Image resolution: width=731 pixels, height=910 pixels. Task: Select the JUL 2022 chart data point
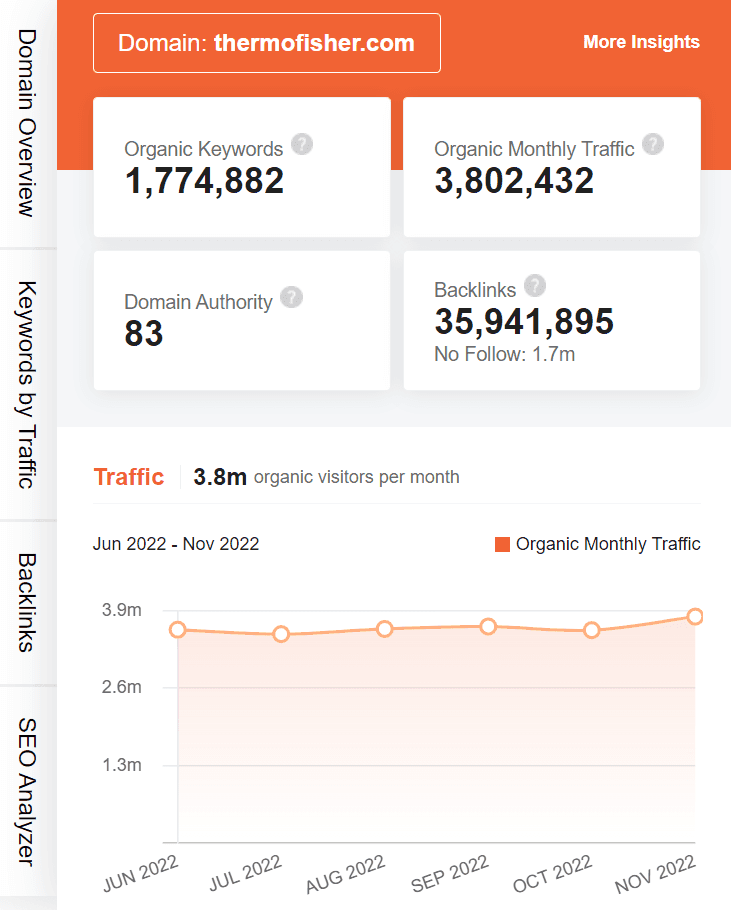click(281, 634)
